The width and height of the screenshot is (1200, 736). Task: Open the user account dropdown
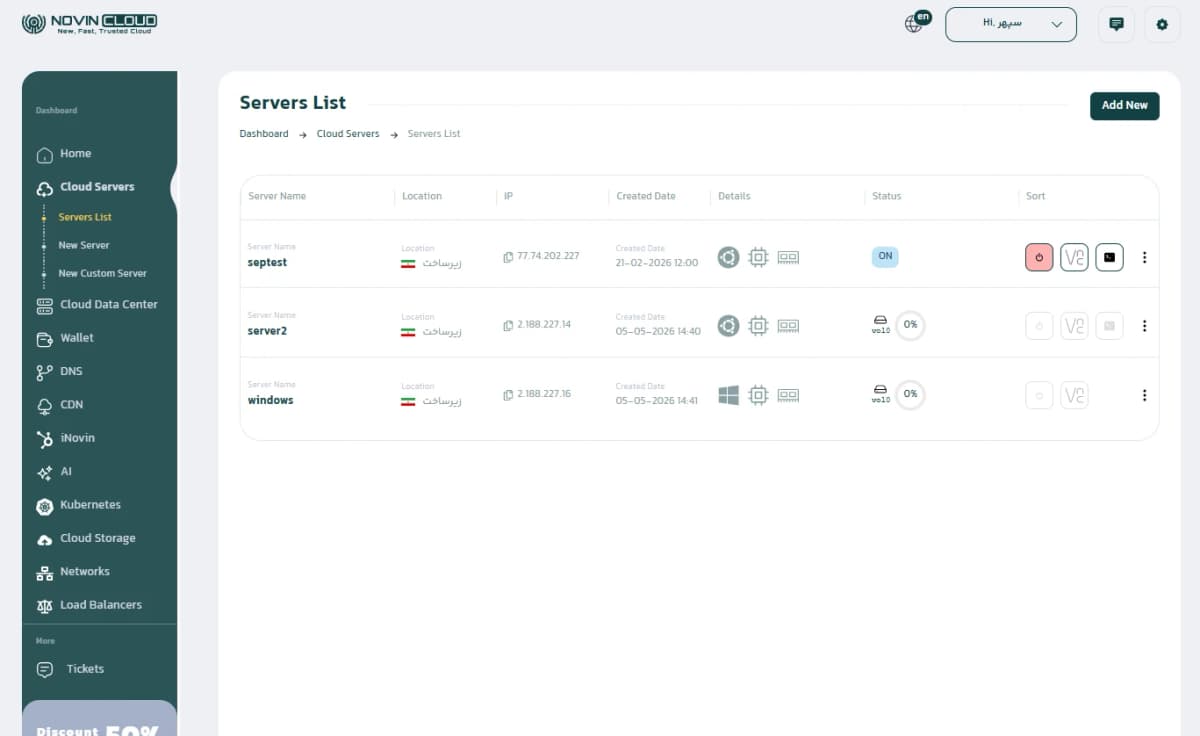(x=1011, y=24)
